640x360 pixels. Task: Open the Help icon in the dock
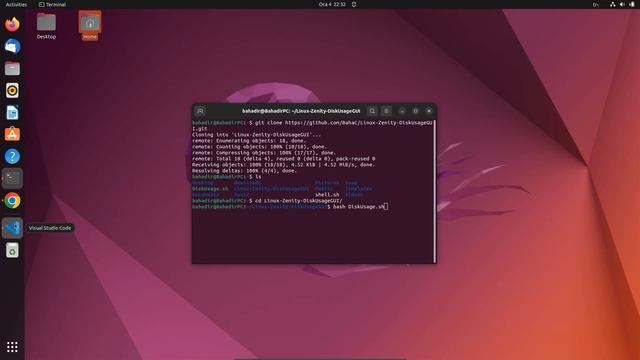coord(12,156)
